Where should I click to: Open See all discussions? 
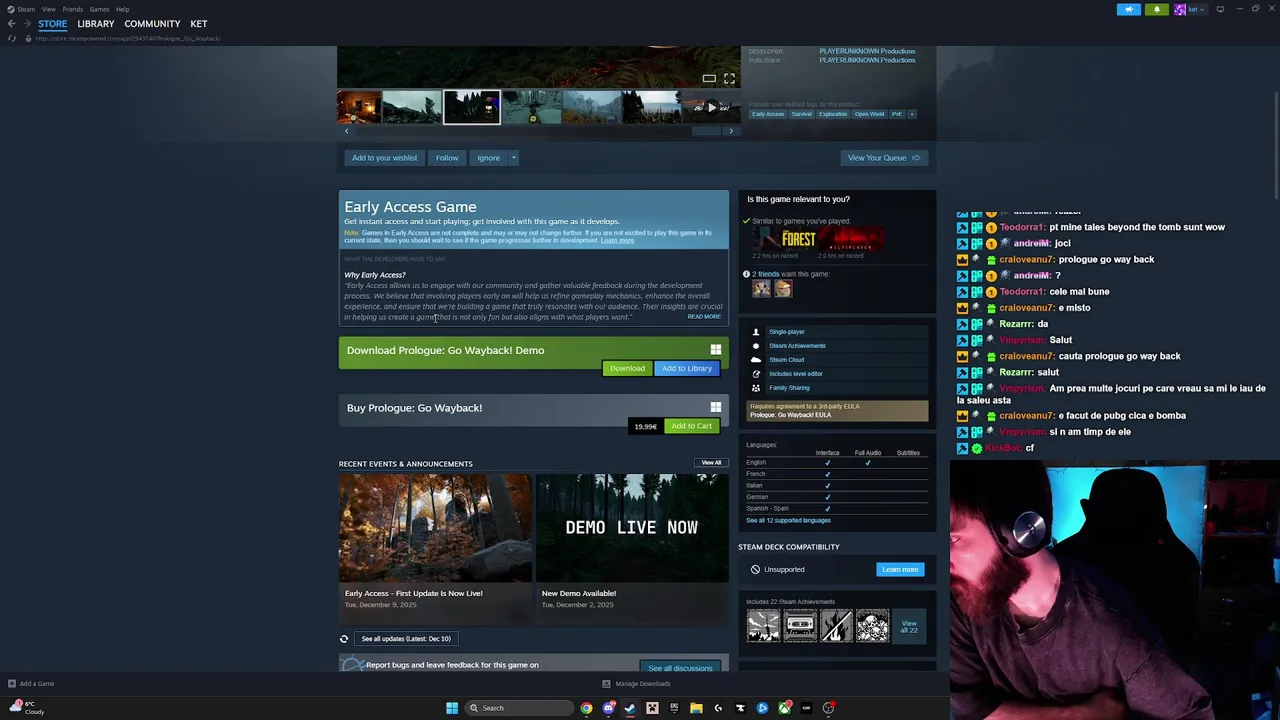[x=680, y=668]
